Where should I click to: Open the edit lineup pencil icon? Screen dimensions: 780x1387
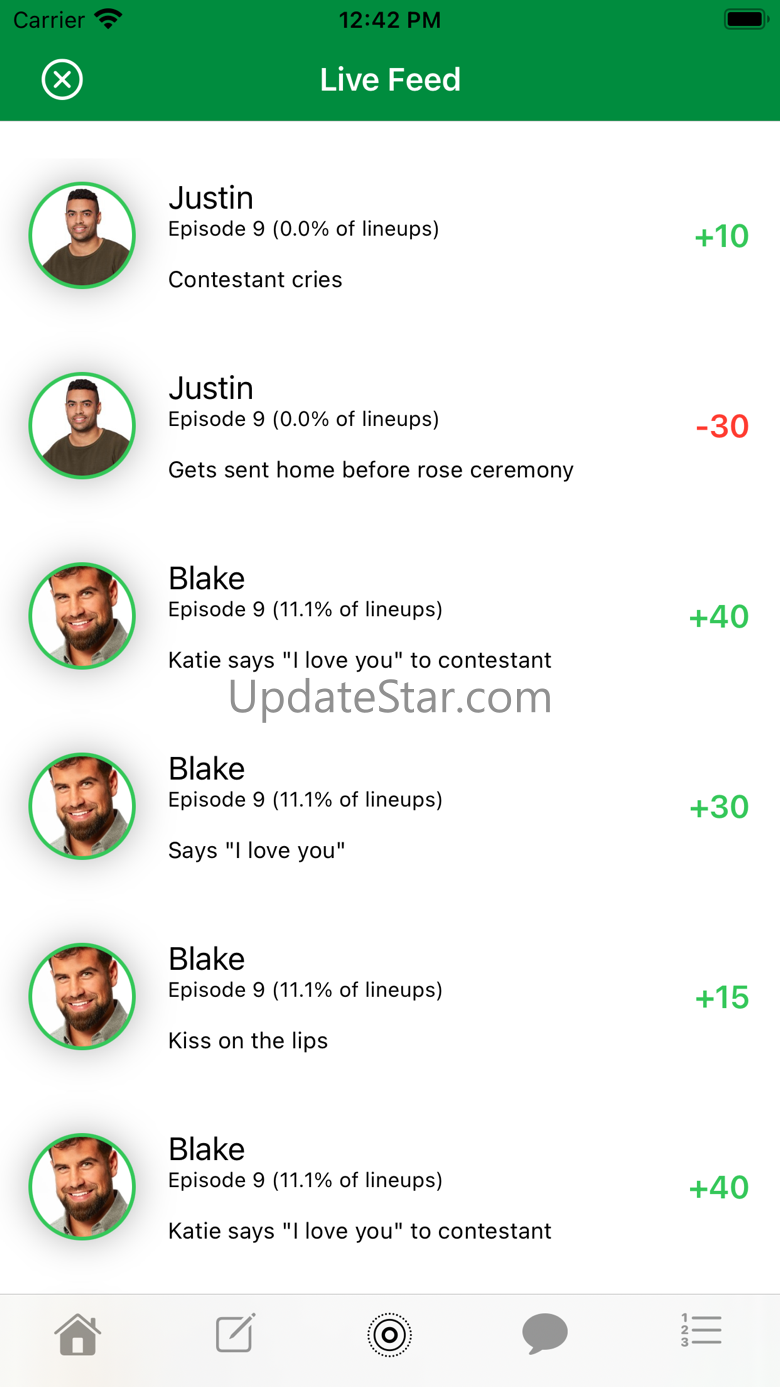[235, 1333]
